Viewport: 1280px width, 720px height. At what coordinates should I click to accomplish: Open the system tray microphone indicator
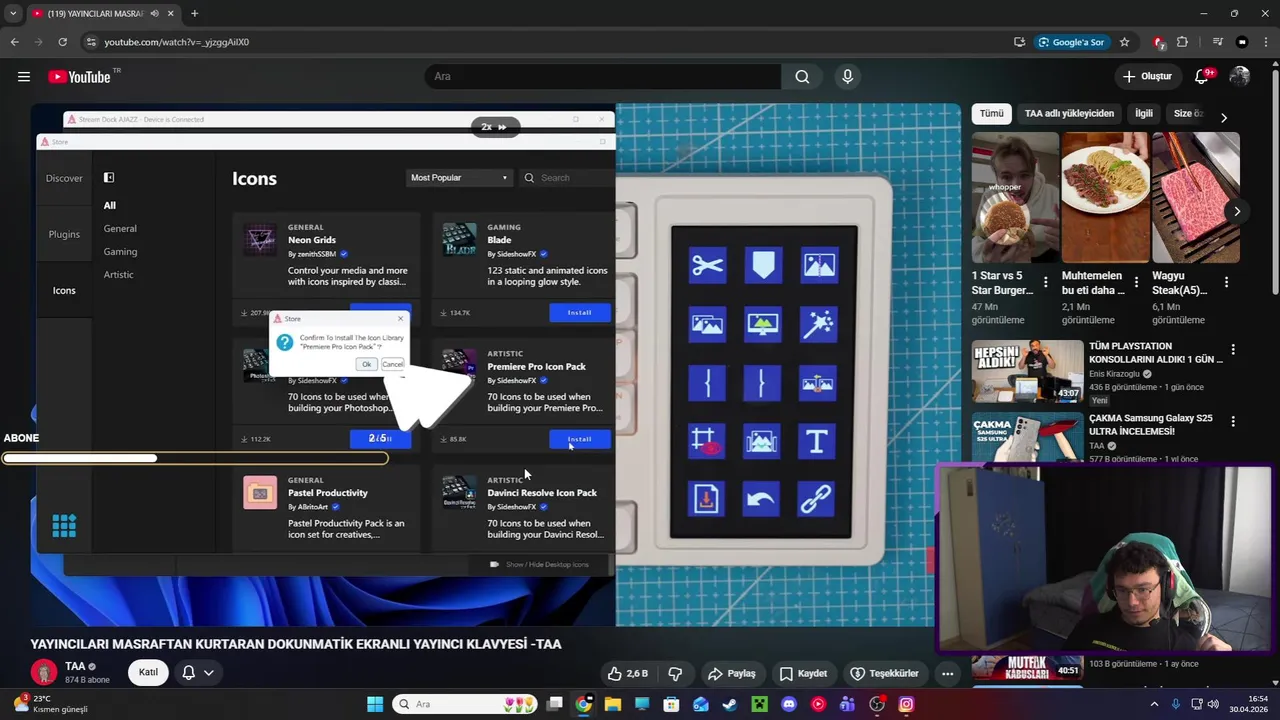(x=1176, y=704)
